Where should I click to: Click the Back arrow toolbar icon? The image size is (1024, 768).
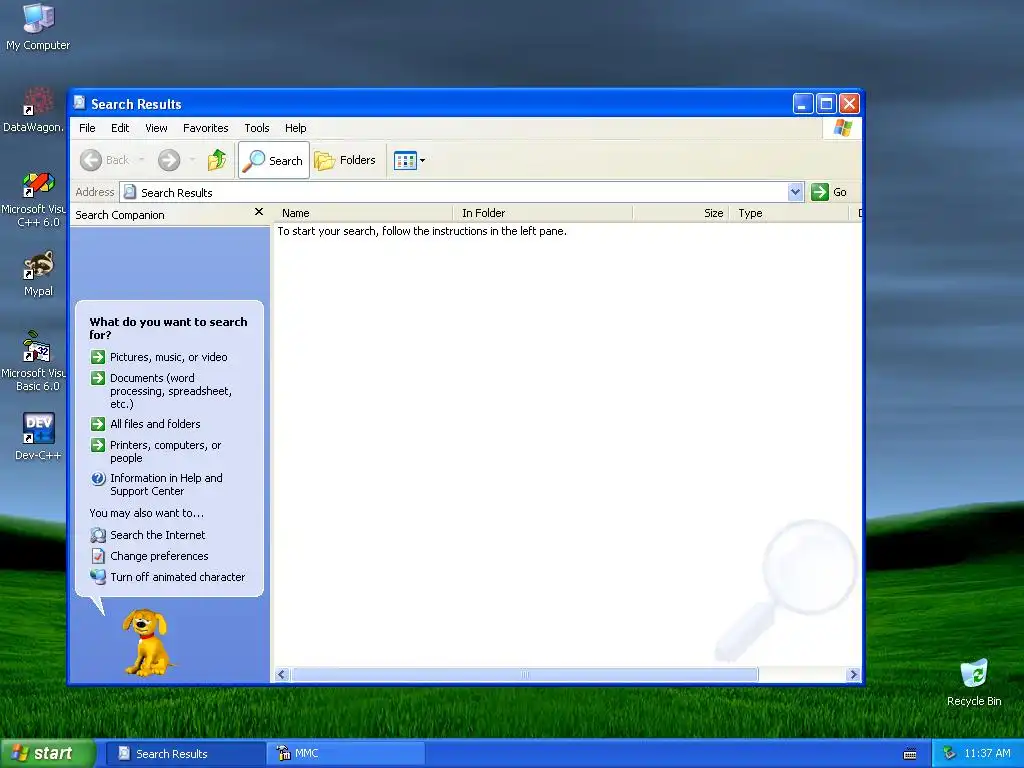click(x=91, y=160)
